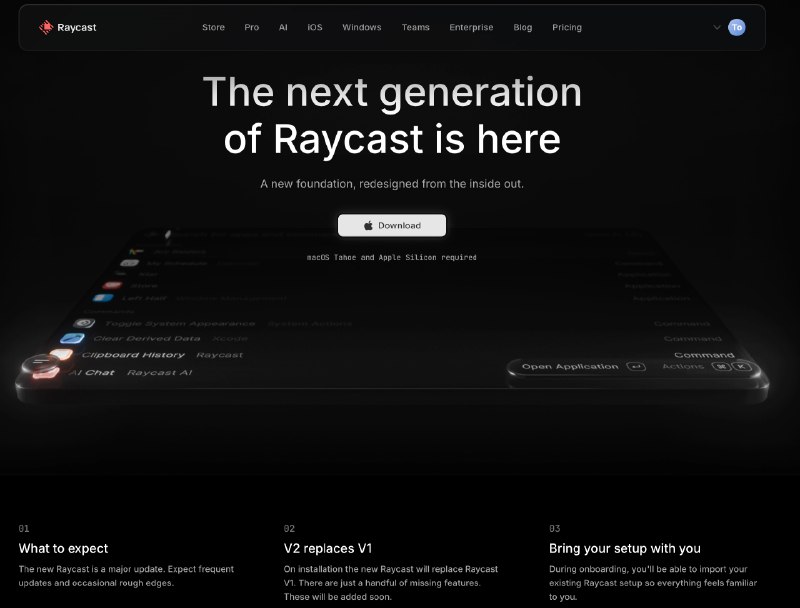Viewport: 800px width, 608px height.
Task: Open the Store page
Action: [213, 27]
